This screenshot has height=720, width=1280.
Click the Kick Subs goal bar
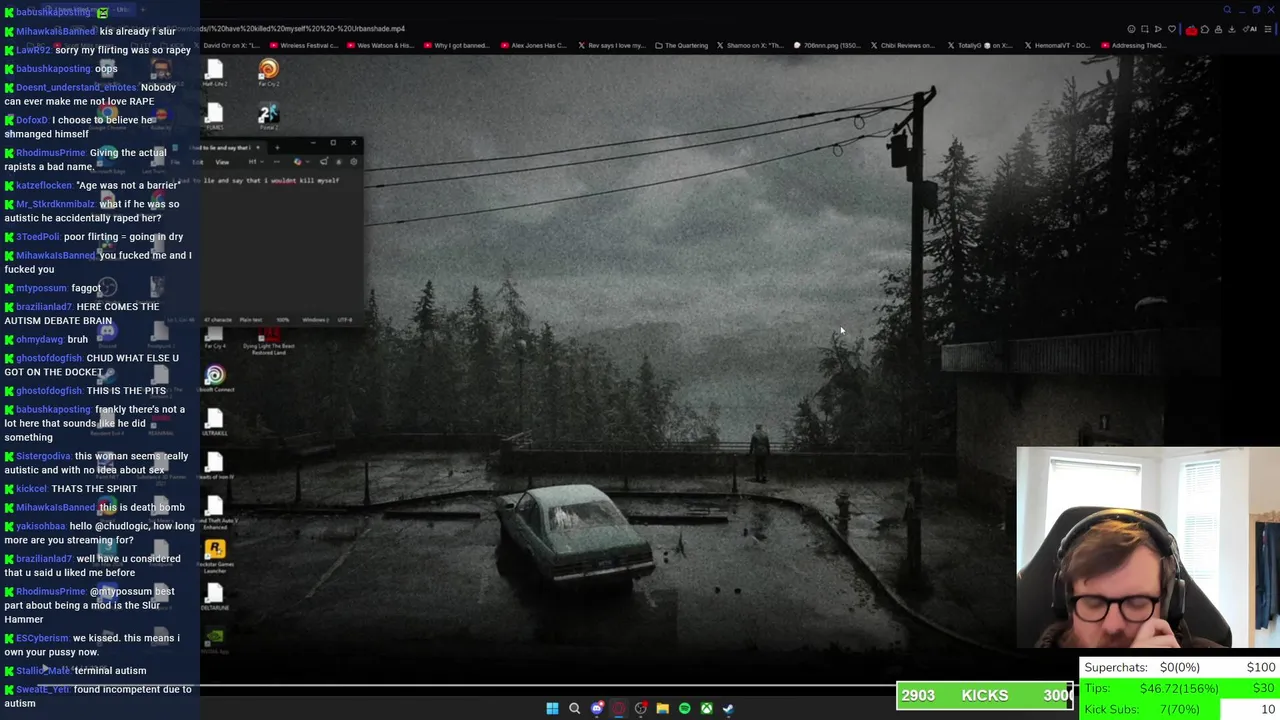(x=1180, y=709)
